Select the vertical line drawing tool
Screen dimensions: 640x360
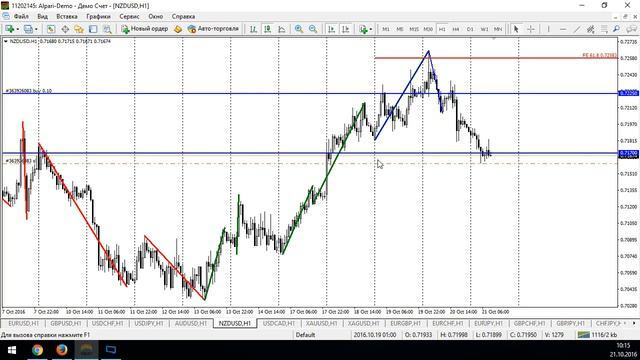tap(548, 29)
